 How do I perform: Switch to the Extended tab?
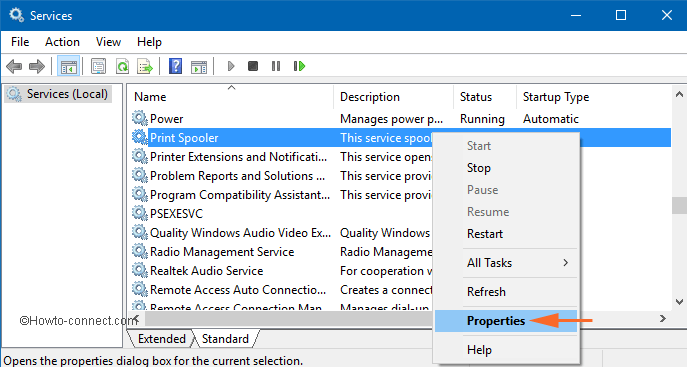162,339
